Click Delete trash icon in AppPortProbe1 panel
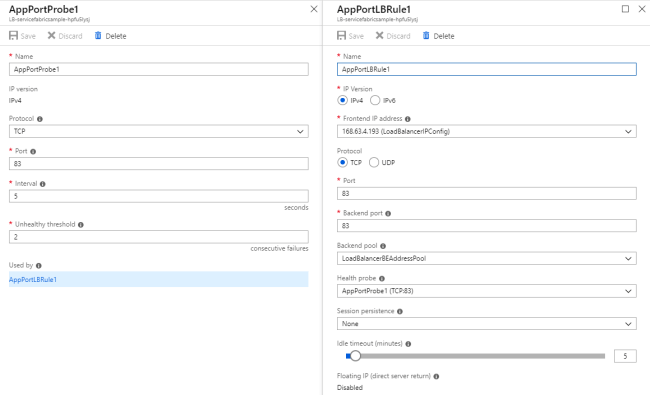The image size is (650, 395). click(98, 36)
